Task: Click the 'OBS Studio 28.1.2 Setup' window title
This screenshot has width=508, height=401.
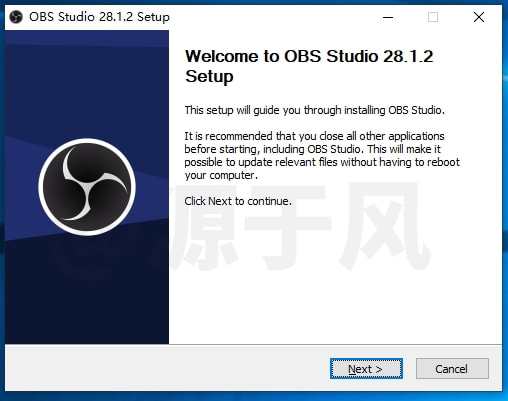Action: click(99, 17)
